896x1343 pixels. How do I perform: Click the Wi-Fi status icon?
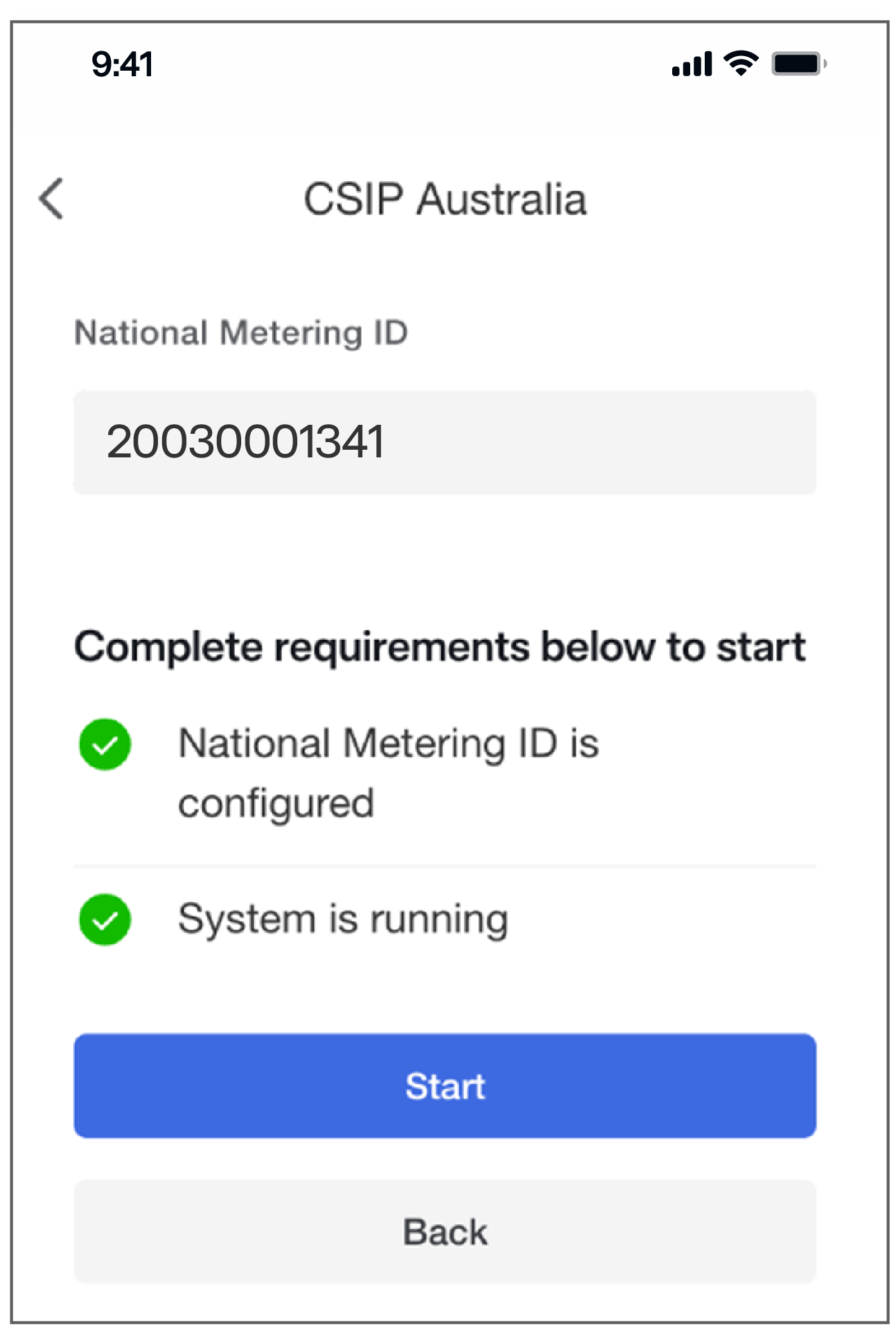(741, 64)
